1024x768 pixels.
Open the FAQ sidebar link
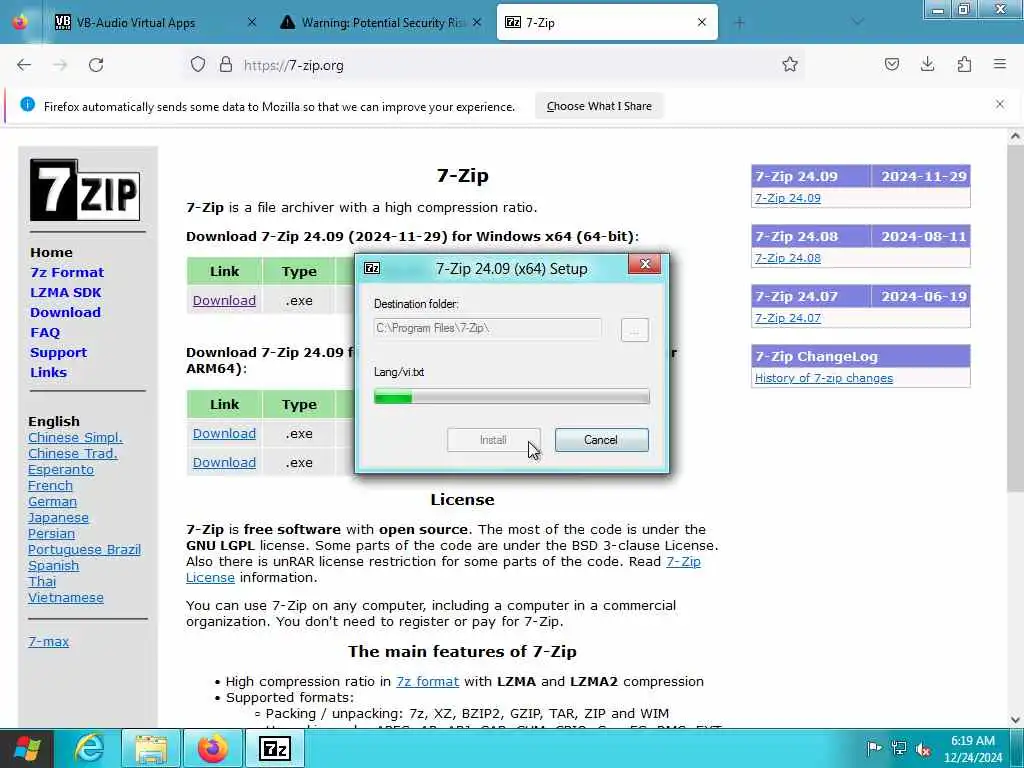coord(45,332)
